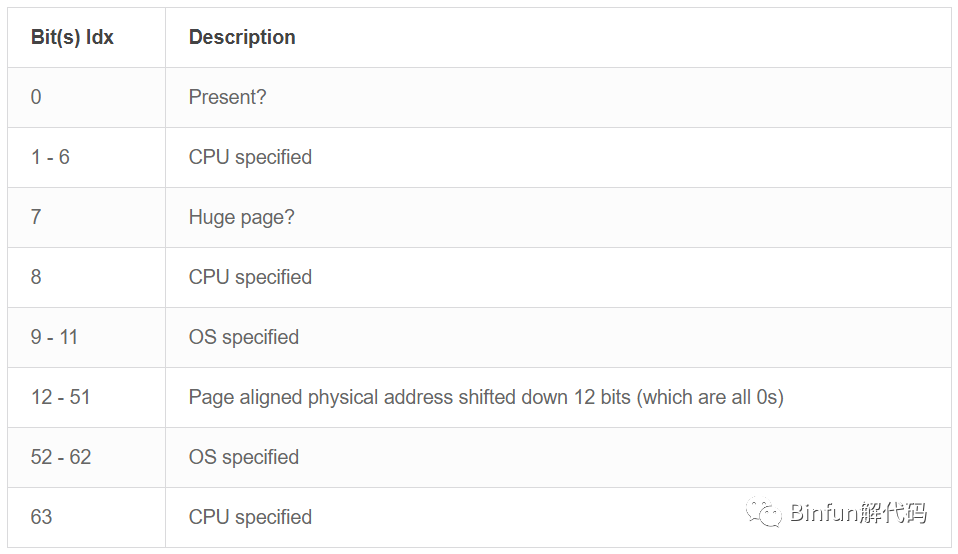Click the "Huge page?" description cell
Viewport: 958px width, 554px height.
coord(242,217)
